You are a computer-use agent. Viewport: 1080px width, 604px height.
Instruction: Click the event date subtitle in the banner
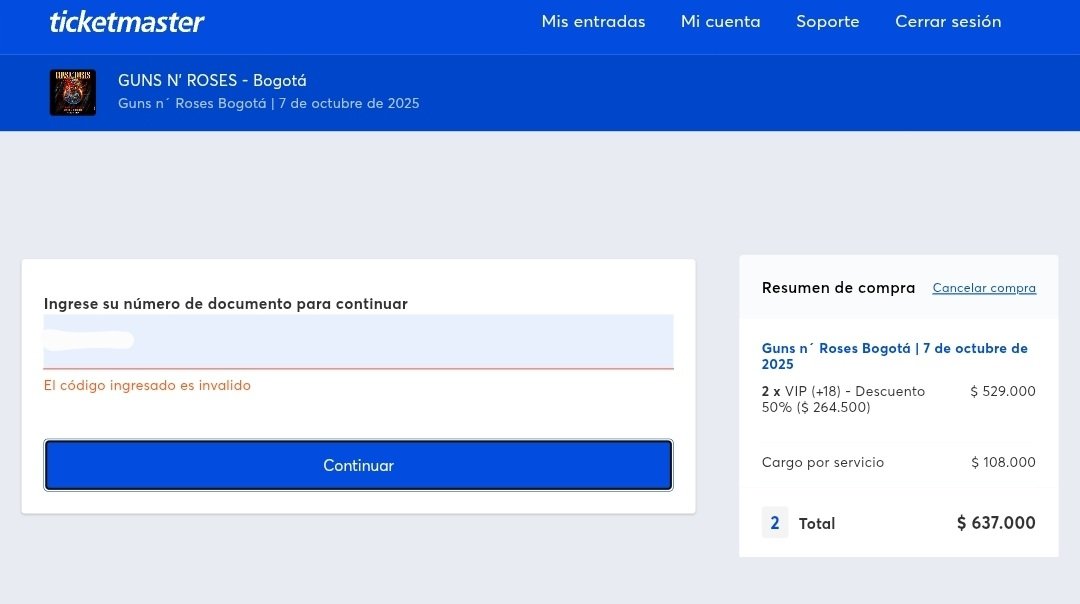(x=269, y=103)
